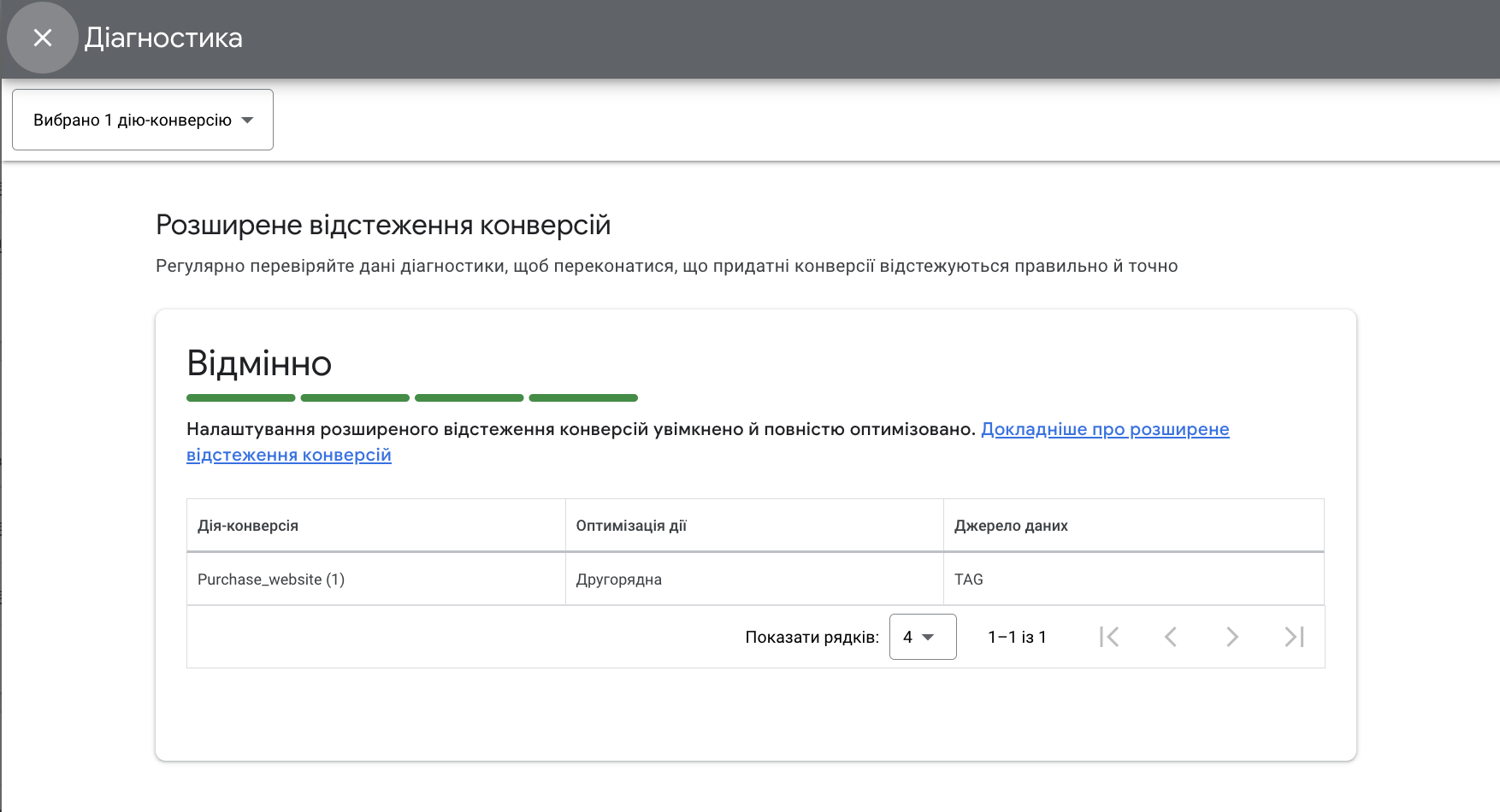Go to first page of table

[1109, 637]
